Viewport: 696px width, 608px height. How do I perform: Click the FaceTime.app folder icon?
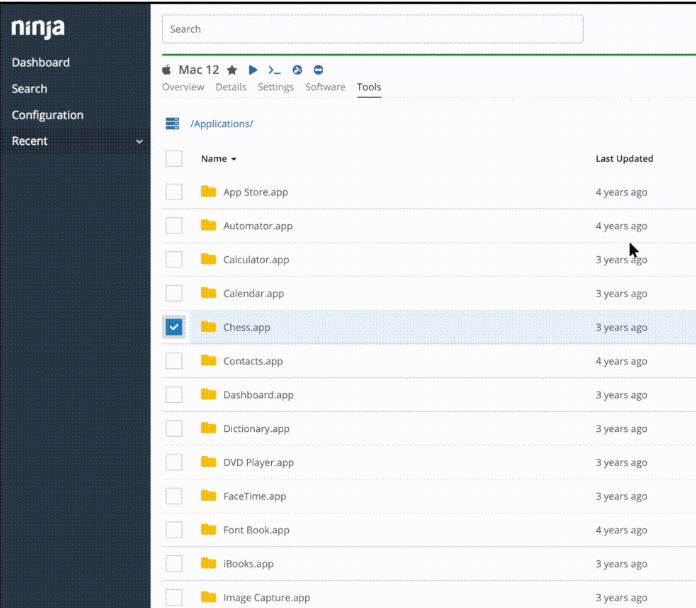(x=208, y=495)
